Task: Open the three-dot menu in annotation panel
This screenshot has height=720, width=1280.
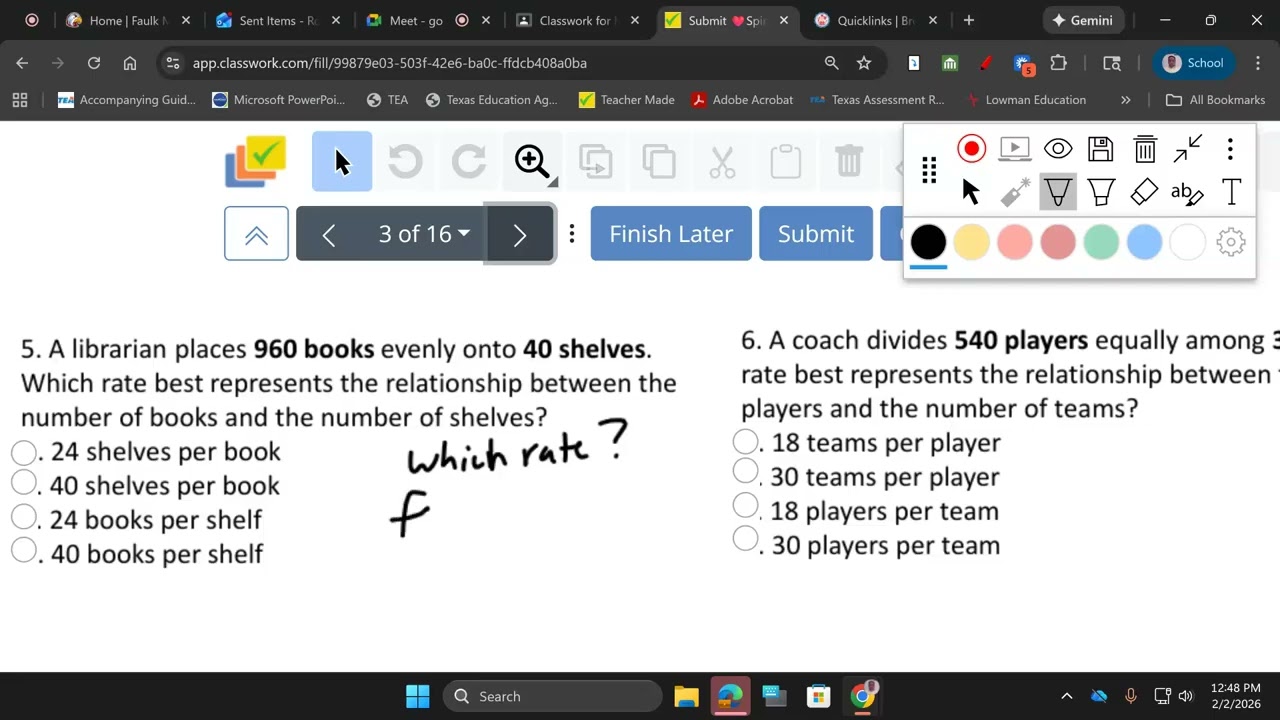Action: (x=1230, y=149)
